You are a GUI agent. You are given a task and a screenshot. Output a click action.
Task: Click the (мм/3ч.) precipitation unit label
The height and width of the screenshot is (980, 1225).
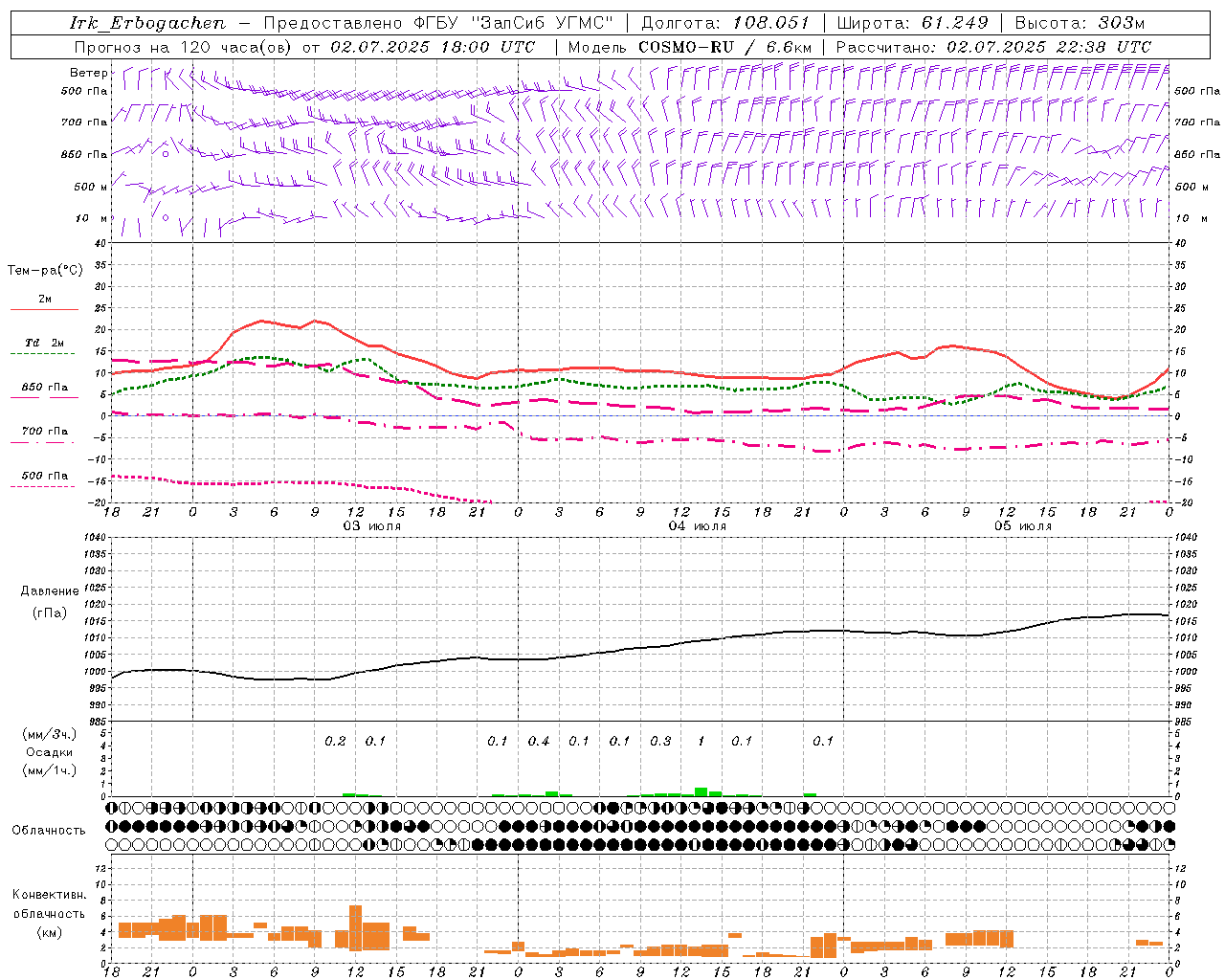point(50,734)
